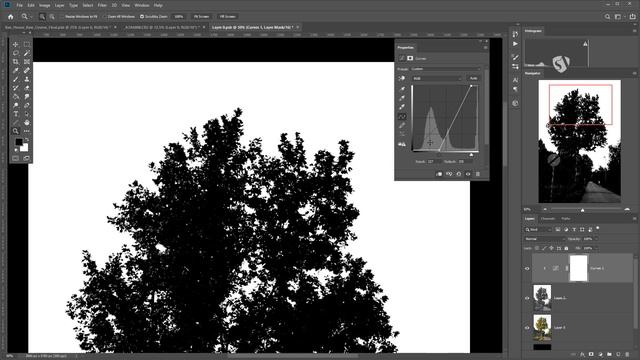The height and width of the screenshot is (360, 640).
Task: Toggle Resize Windows to Fit checkbox
Action: pos(63,17)
